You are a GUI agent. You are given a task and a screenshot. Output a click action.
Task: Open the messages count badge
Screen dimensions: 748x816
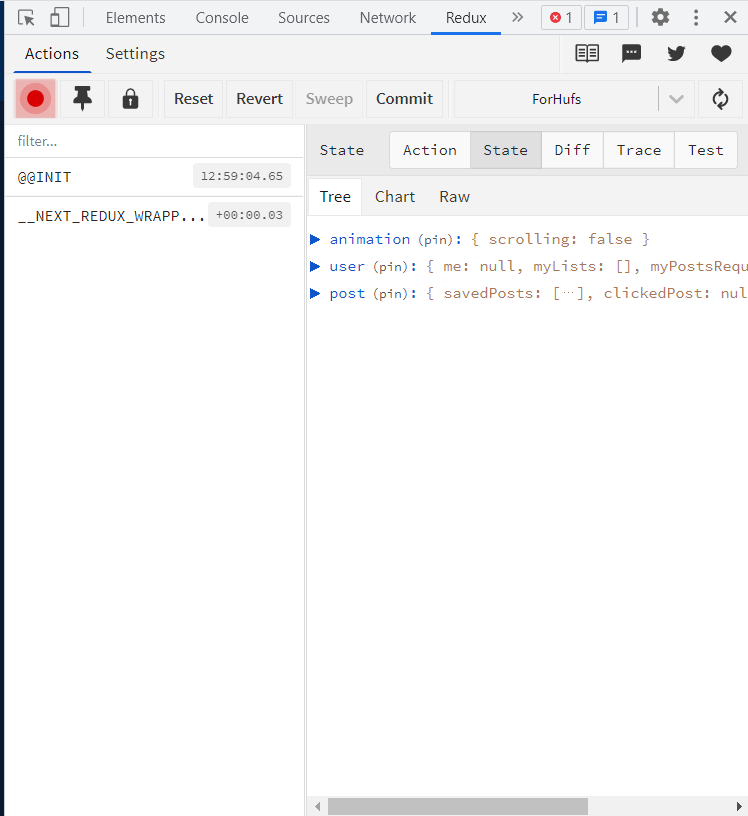[606, 18]
